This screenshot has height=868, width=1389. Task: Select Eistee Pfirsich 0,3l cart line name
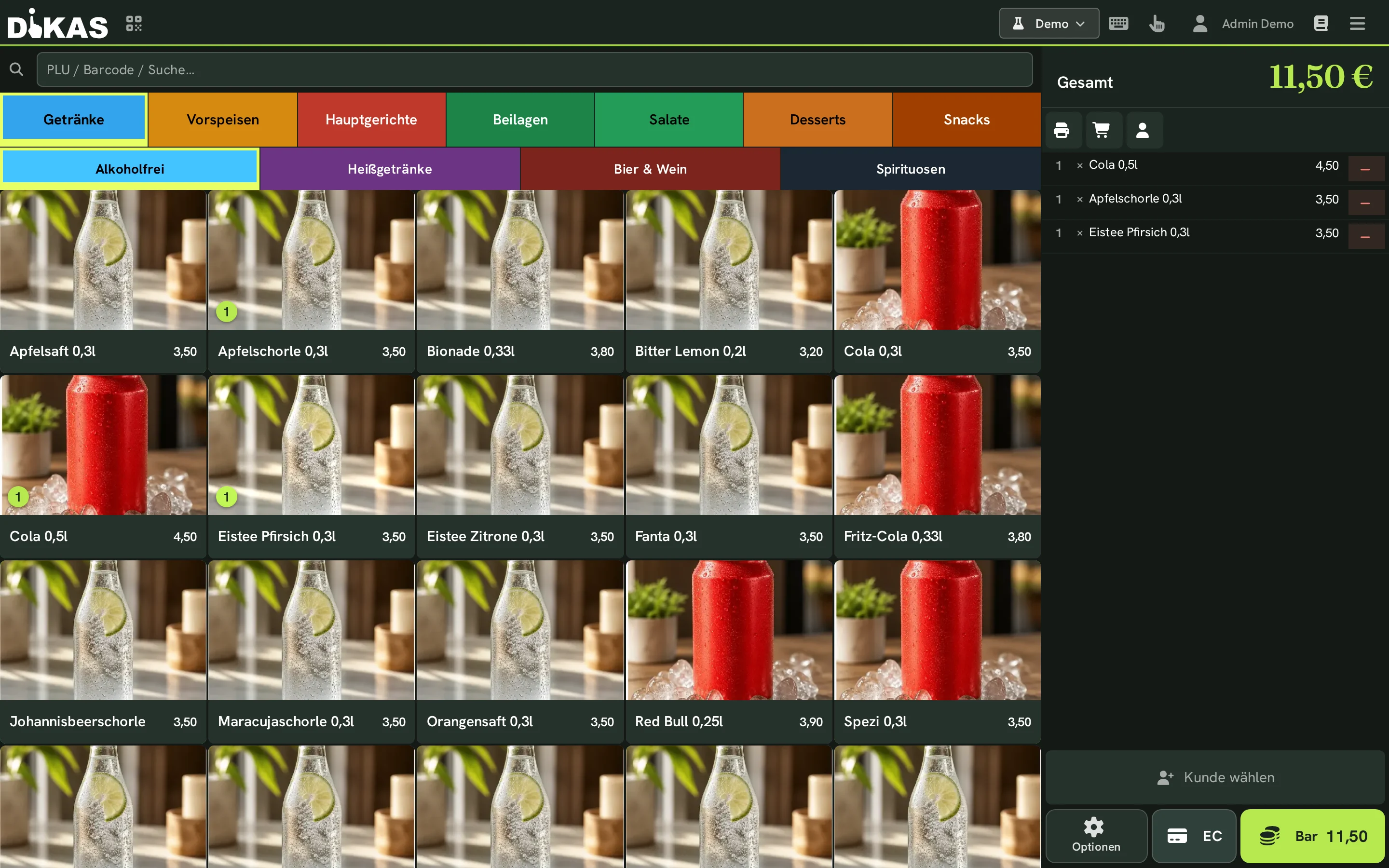(1139, 232)
